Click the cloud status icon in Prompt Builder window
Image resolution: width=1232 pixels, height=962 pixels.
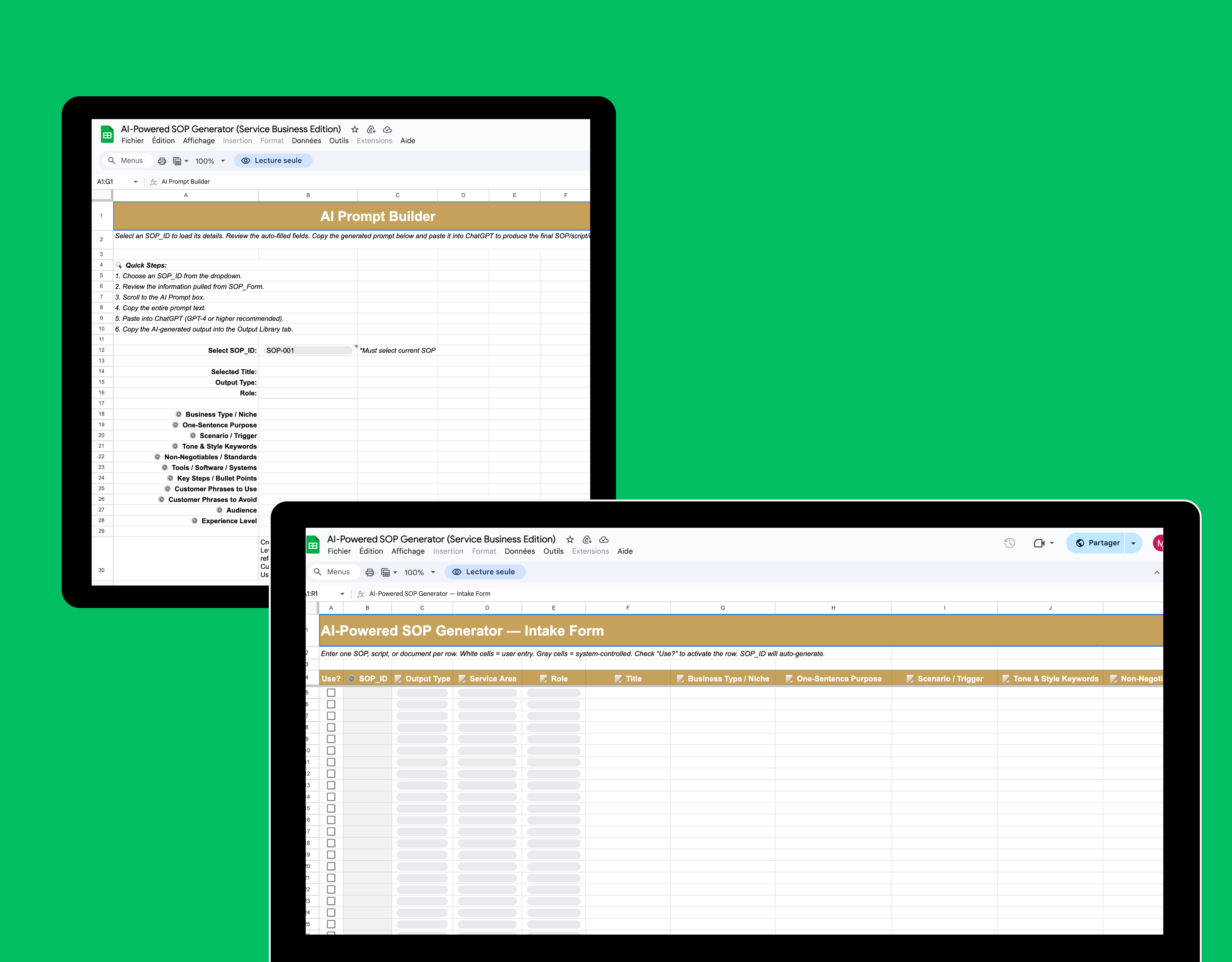387,129
